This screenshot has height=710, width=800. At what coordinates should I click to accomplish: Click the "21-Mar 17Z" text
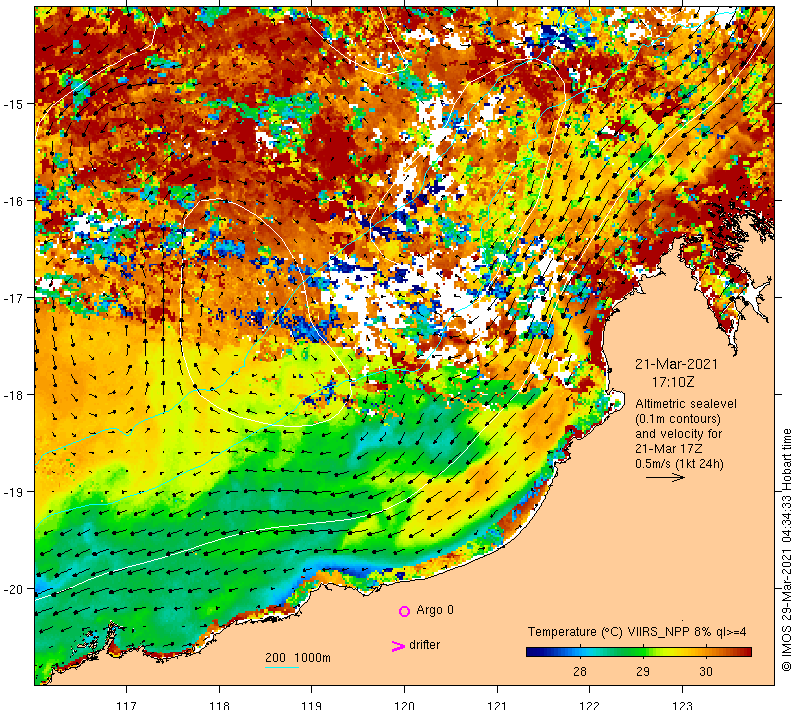point(668,449)
